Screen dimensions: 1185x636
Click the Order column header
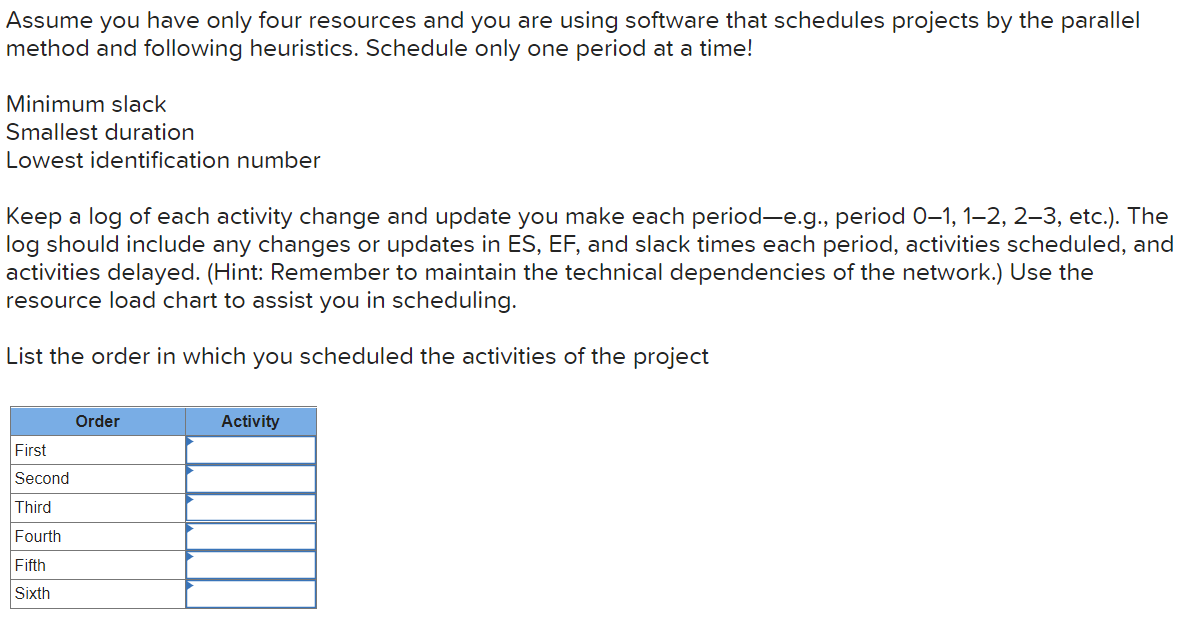coord(97,421)
